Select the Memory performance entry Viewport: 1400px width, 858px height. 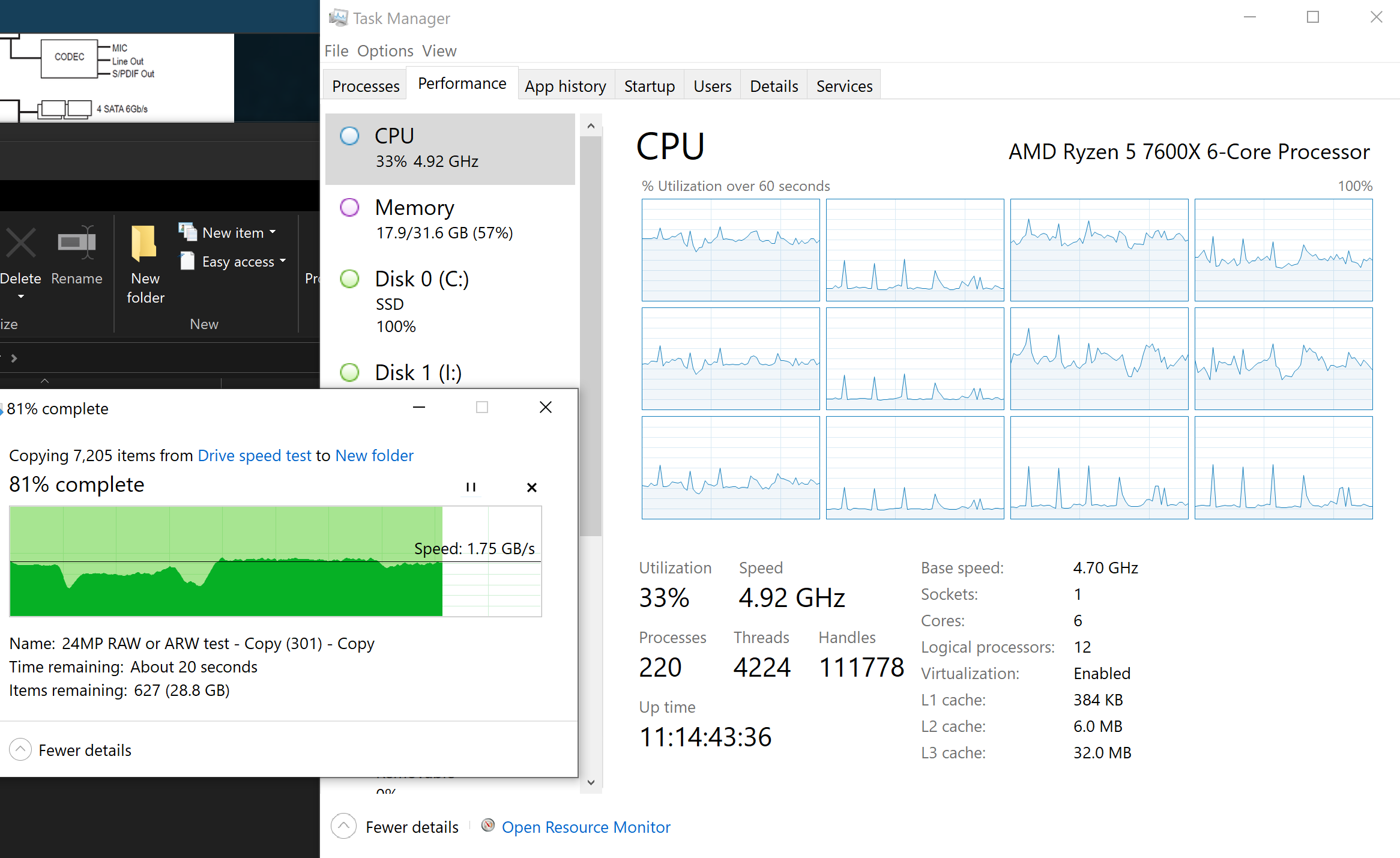[450, 219]
